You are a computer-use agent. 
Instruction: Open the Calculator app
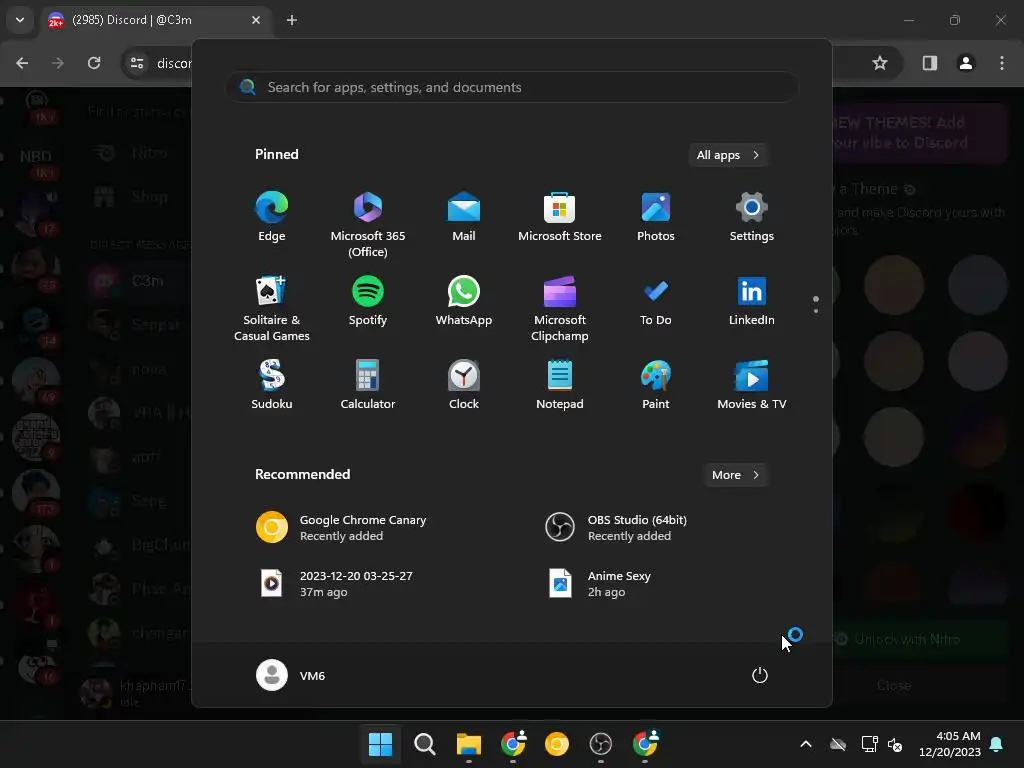pyautogui.click(x=368, y=385)
